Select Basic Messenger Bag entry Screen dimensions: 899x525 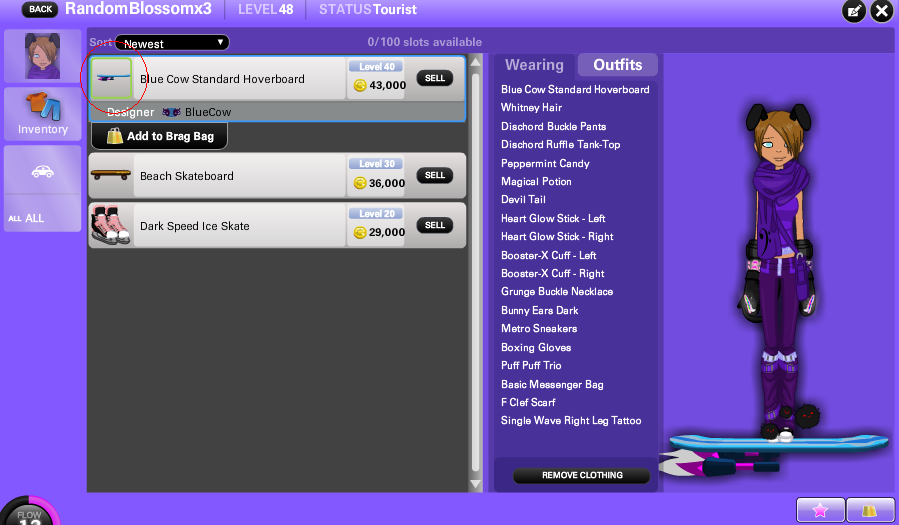[x=552, y=384]
